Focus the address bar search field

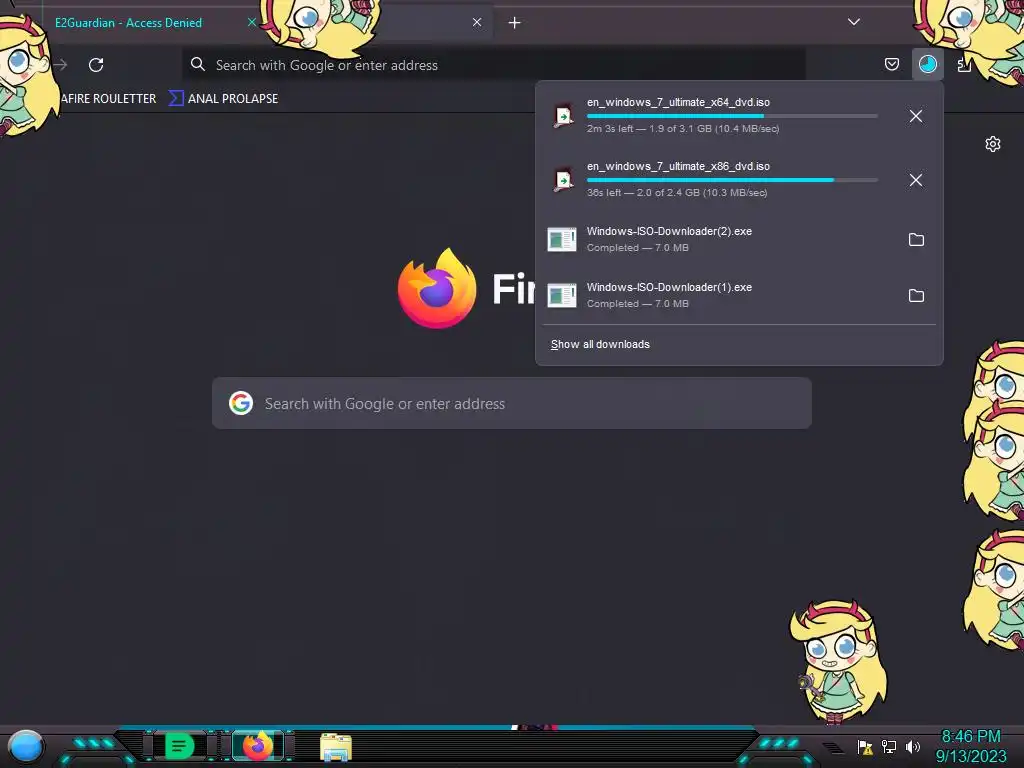pyautogui.click(x=494, y=65)
